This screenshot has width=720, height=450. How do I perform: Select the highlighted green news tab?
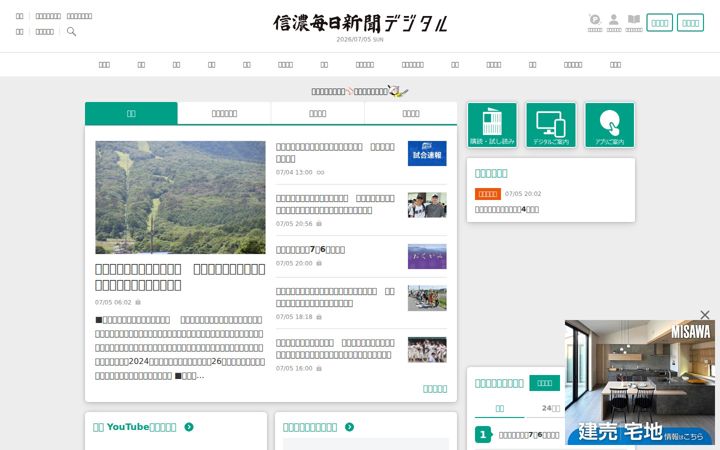[x=131, y=113]
